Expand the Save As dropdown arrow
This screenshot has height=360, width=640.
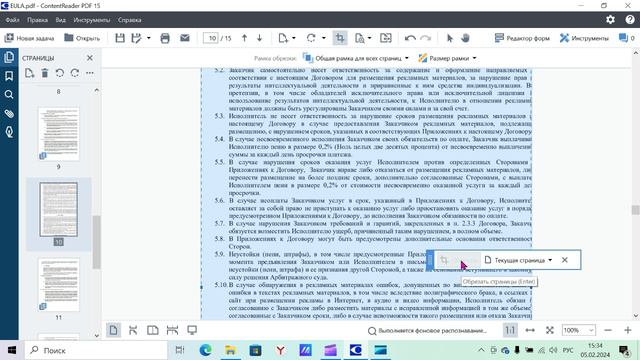[x=149, y=38]
